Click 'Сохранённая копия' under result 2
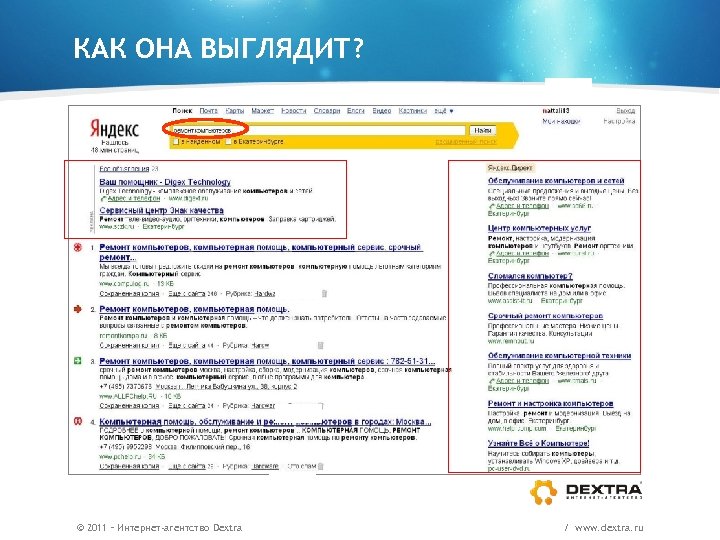The height and width of the screenshot is (540, 720). (x=129, y=345)
